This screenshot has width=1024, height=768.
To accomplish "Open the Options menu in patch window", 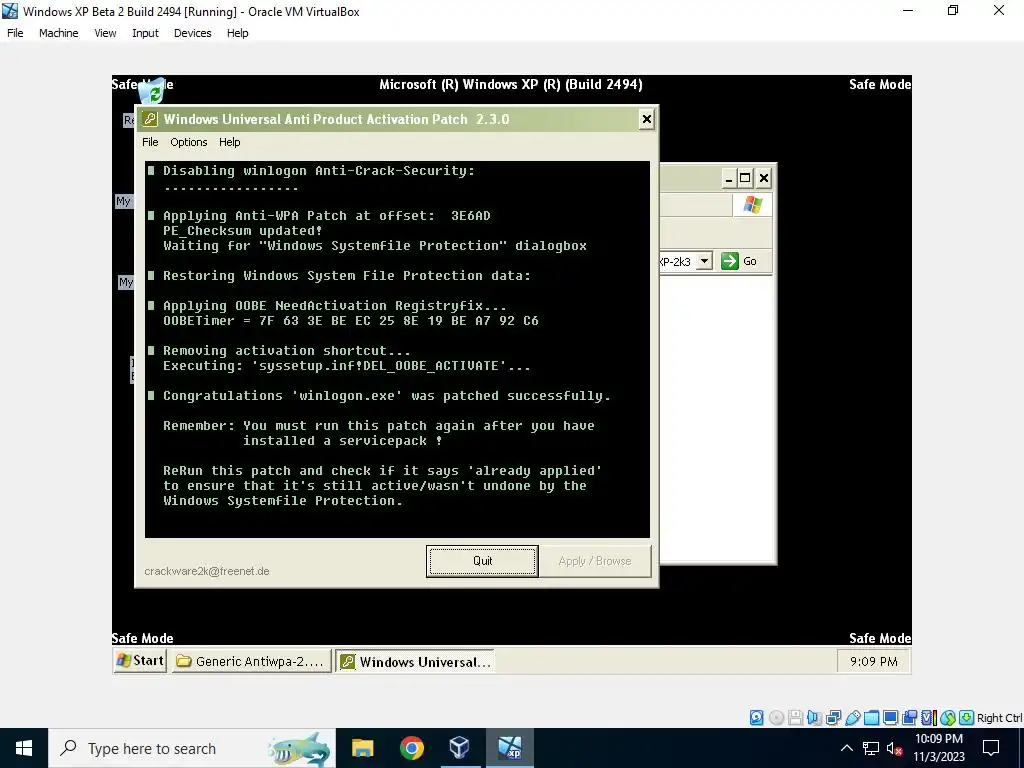I will click(x=189, y=142).
